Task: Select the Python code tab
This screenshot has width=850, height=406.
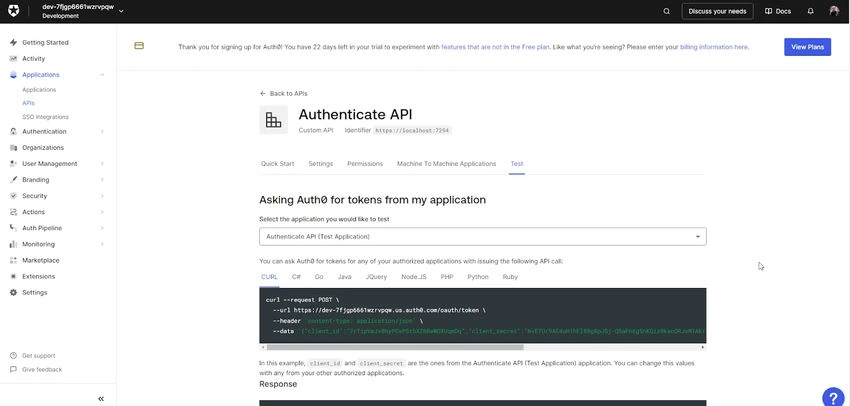Action: [478, 277]
